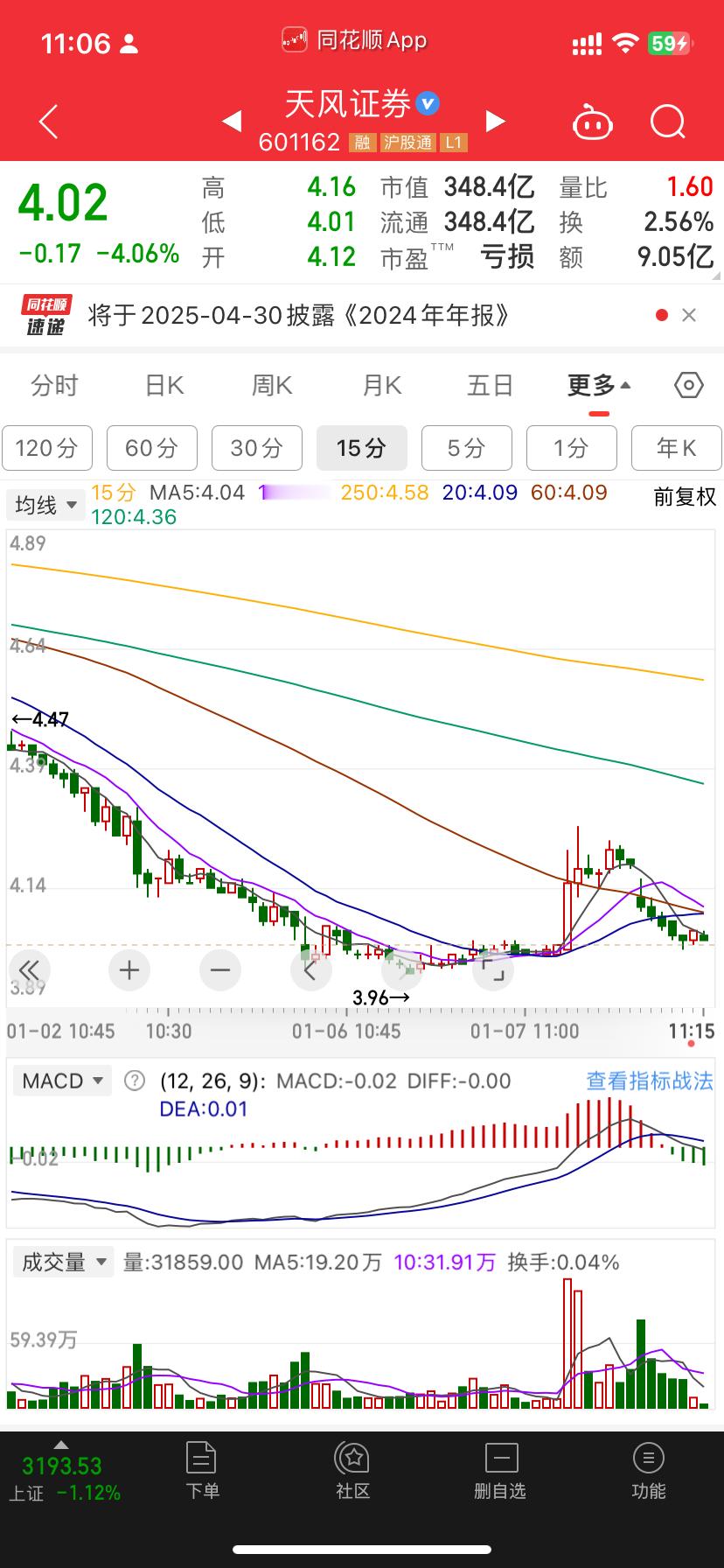The height and width of the screenshot is (1568, 724).
Task: Select the 1分 period button
Action: point(572,448)
